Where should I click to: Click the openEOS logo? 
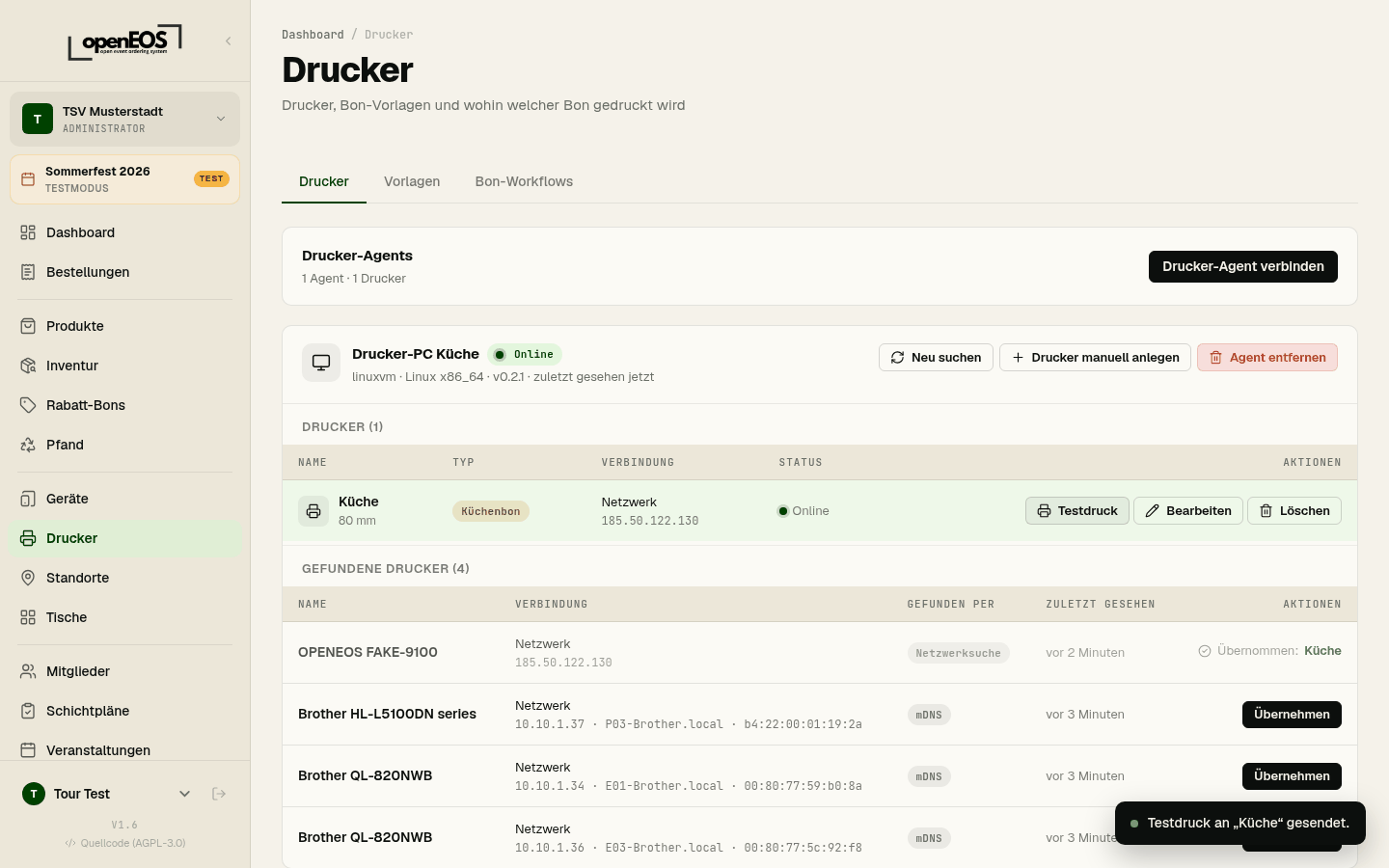tap(124, 41)
